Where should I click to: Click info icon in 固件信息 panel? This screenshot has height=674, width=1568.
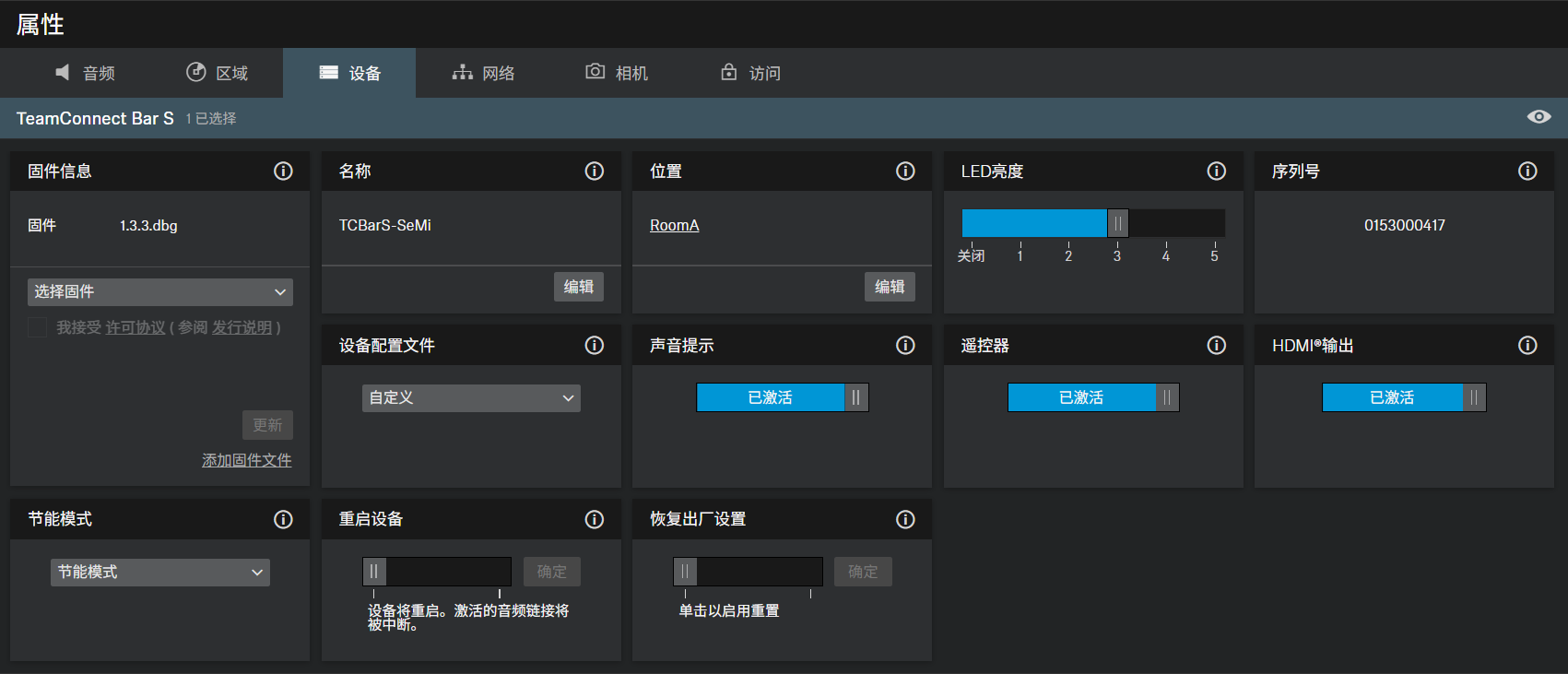283,171
